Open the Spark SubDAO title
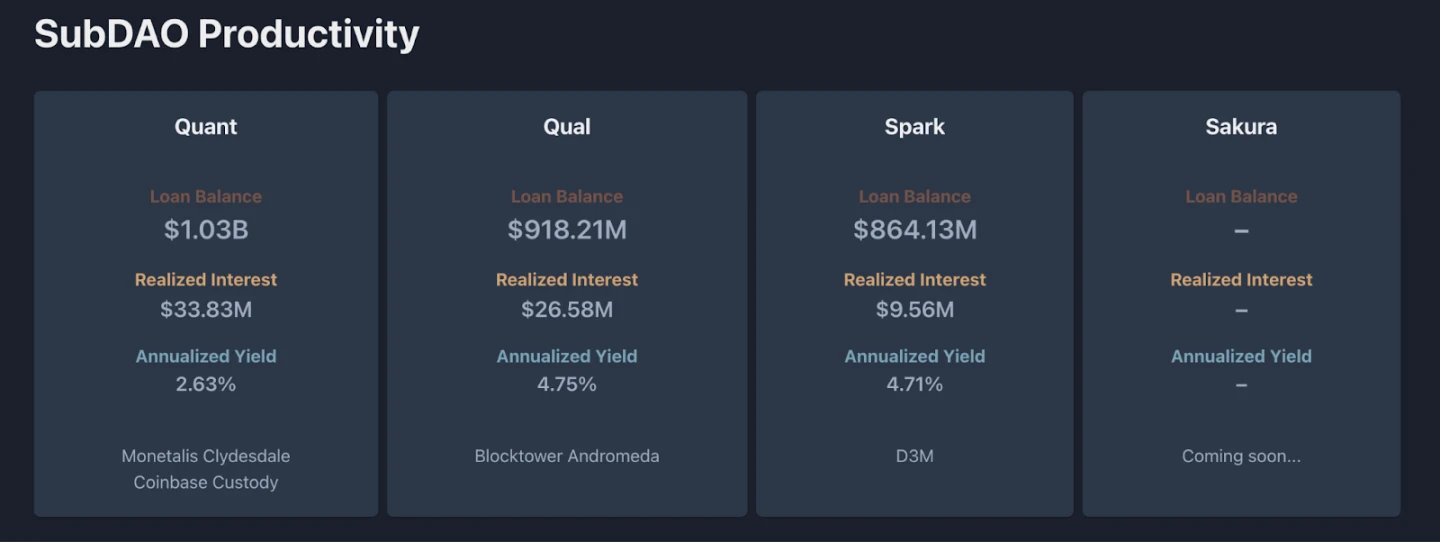The width and height of the screenshot is (1440, 542). [x=914, y=127]
